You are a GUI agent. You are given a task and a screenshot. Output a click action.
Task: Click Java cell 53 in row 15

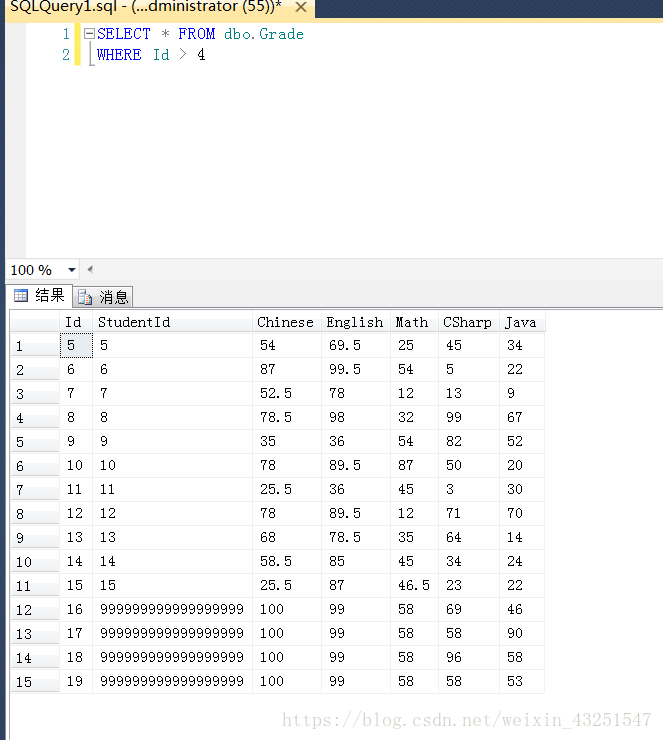[521, 682]
